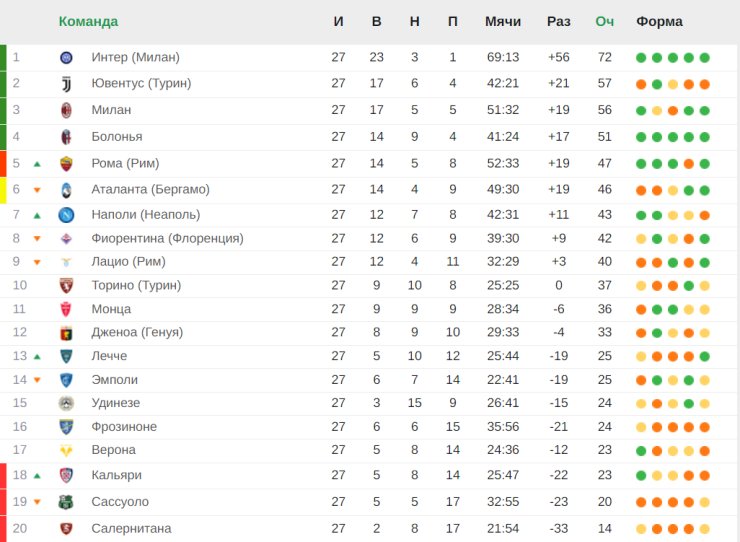The height and width of the screenshot is (542, 740).
Task: Click Juventus's first orange form dot
Action: [x=641, y=84]
